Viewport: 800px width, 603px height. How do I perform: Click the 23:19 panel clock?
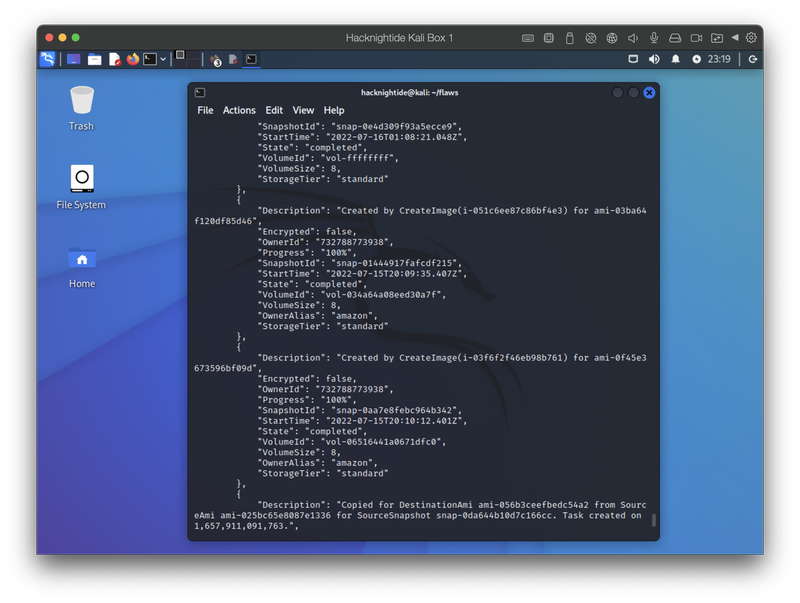[718, 59]
